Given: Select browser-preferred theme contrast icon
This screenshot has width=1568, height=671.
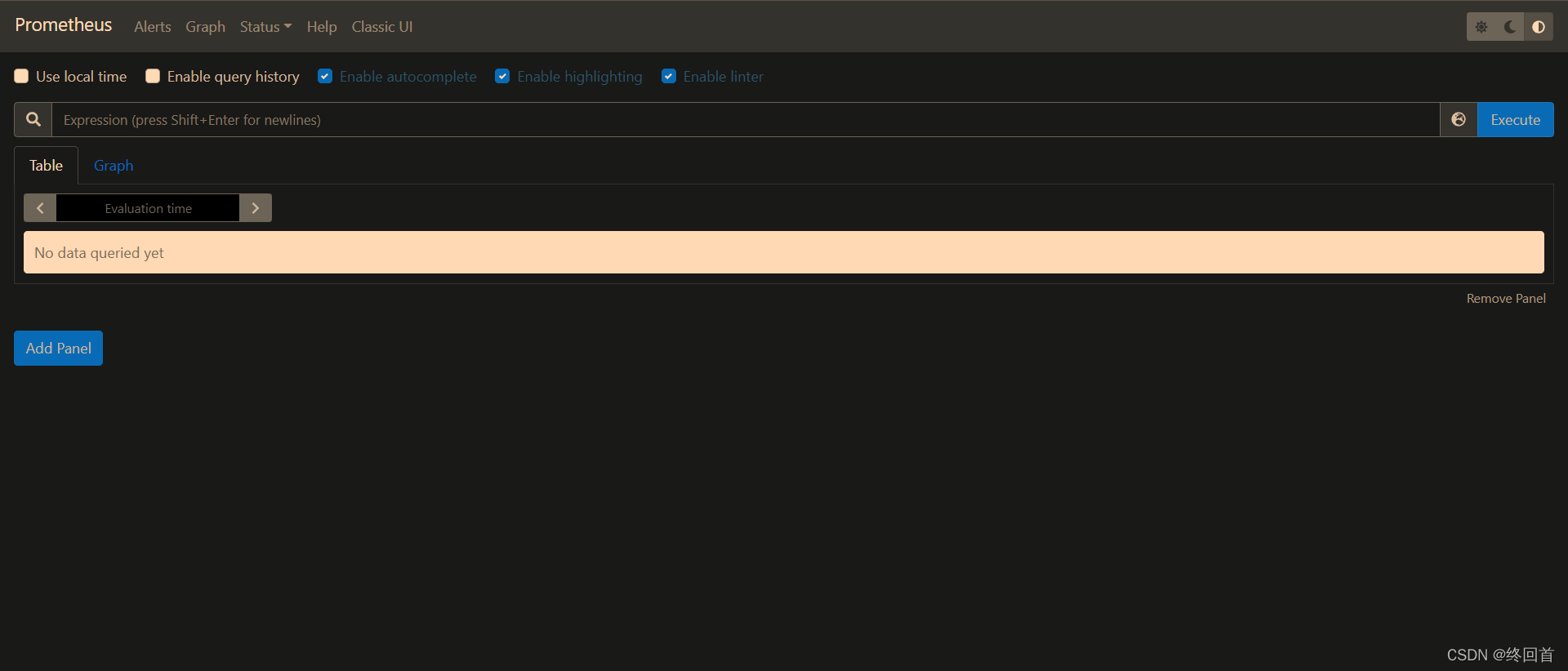Looking at the screenshot, I should 1539,27.
